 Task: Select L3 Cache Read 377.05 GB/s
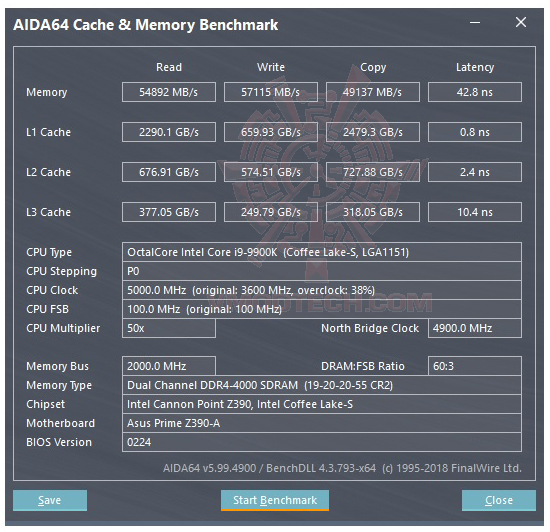pyautogui.click(x=169, y=212)
